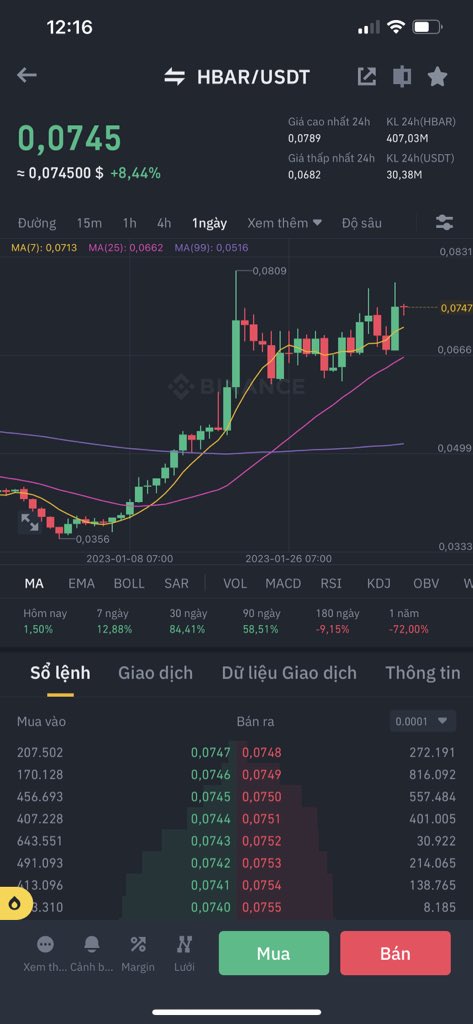Select bid price 0,0745 in order book

tap(211, 797)
